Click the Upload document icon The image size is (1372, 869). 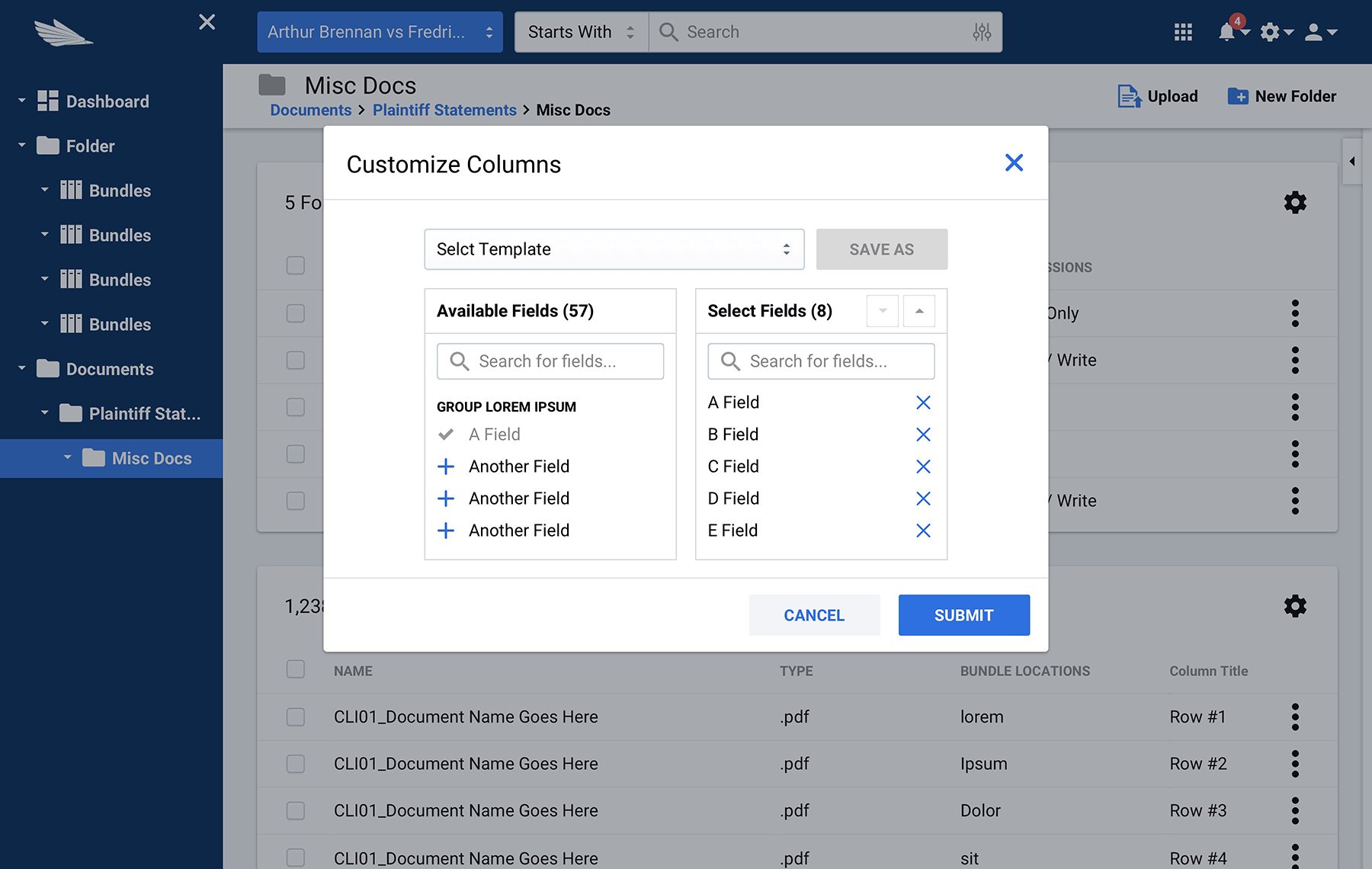1129,97
